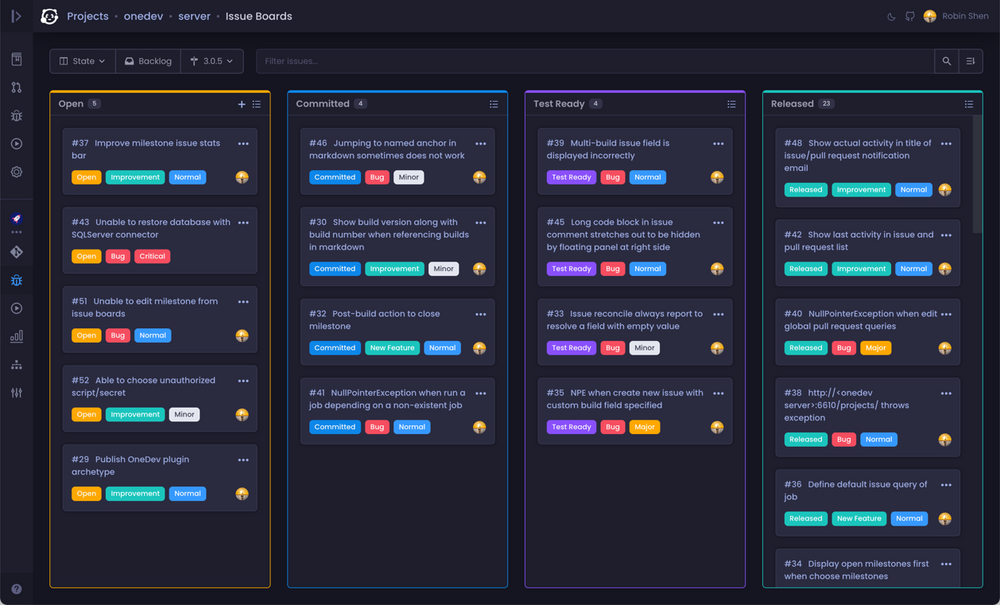This screenshot has width=1000, height=605.
Task: Click the Critical red label on issue #43
Action: 152,256
